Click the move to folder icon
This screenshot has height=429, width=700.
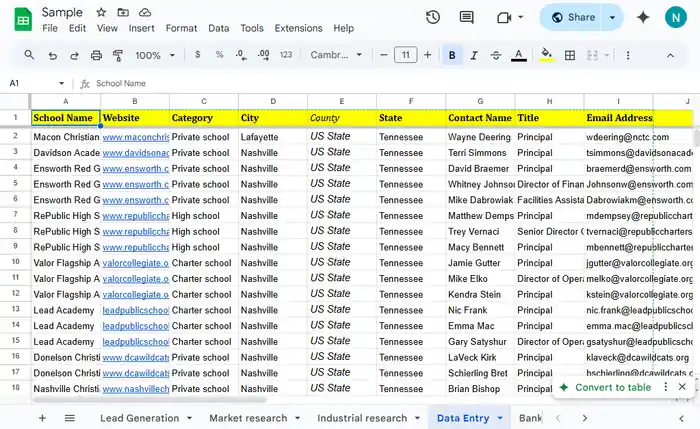coord(123,12)
